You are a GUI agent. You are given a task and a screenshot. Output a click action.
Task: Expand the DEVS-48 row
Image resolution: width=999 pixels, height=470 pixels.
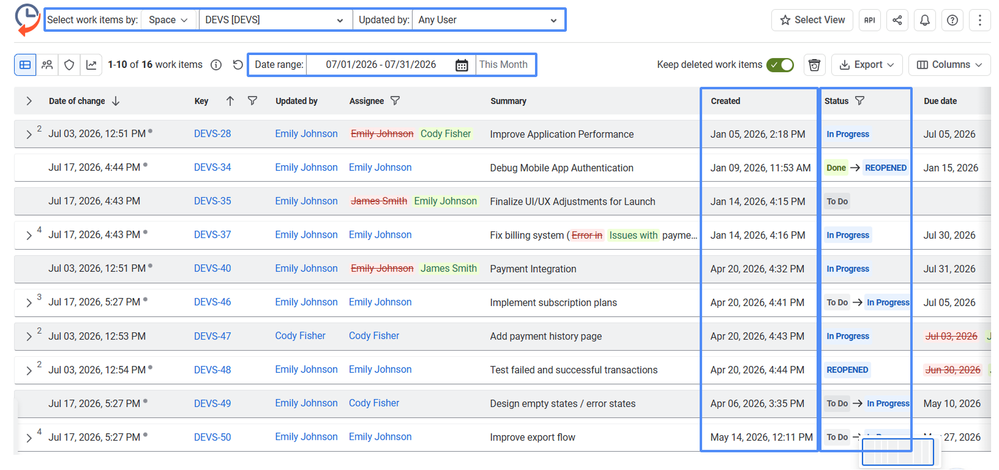pyautogui.click(x=29, y=370)
